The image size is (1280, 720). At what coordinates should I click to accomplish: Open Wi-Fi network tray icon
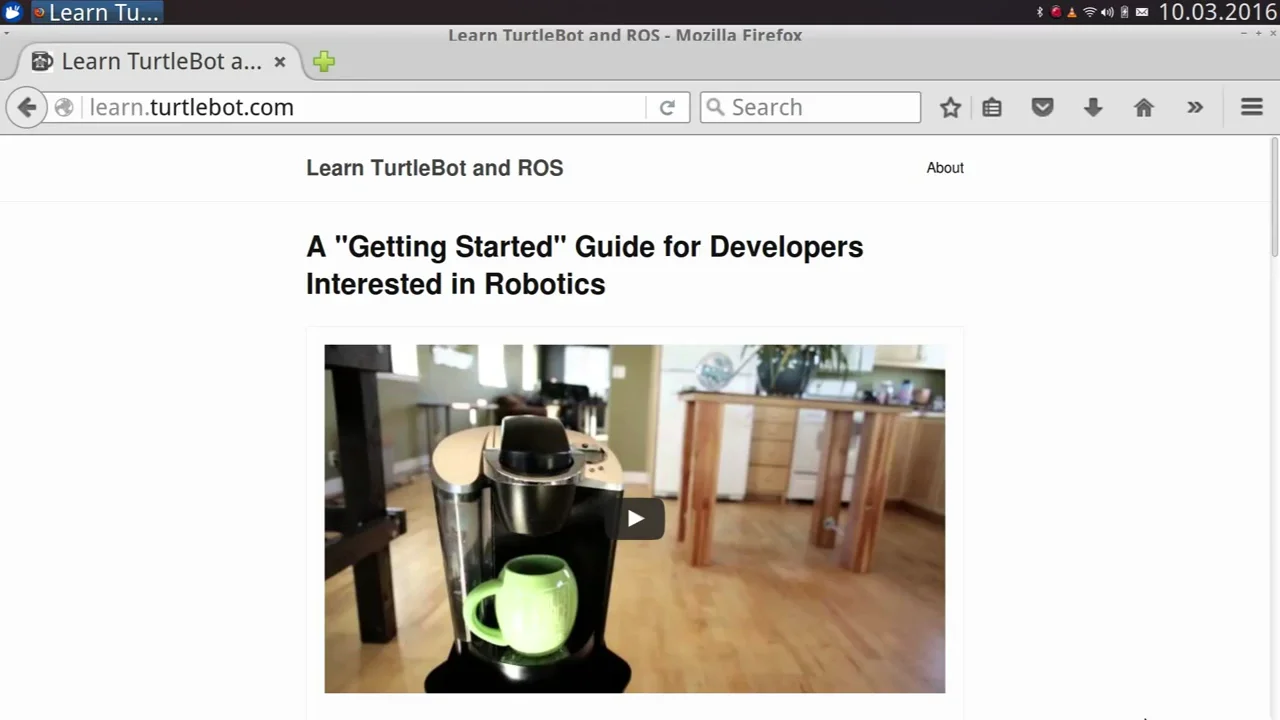(x=1090, y=12)
